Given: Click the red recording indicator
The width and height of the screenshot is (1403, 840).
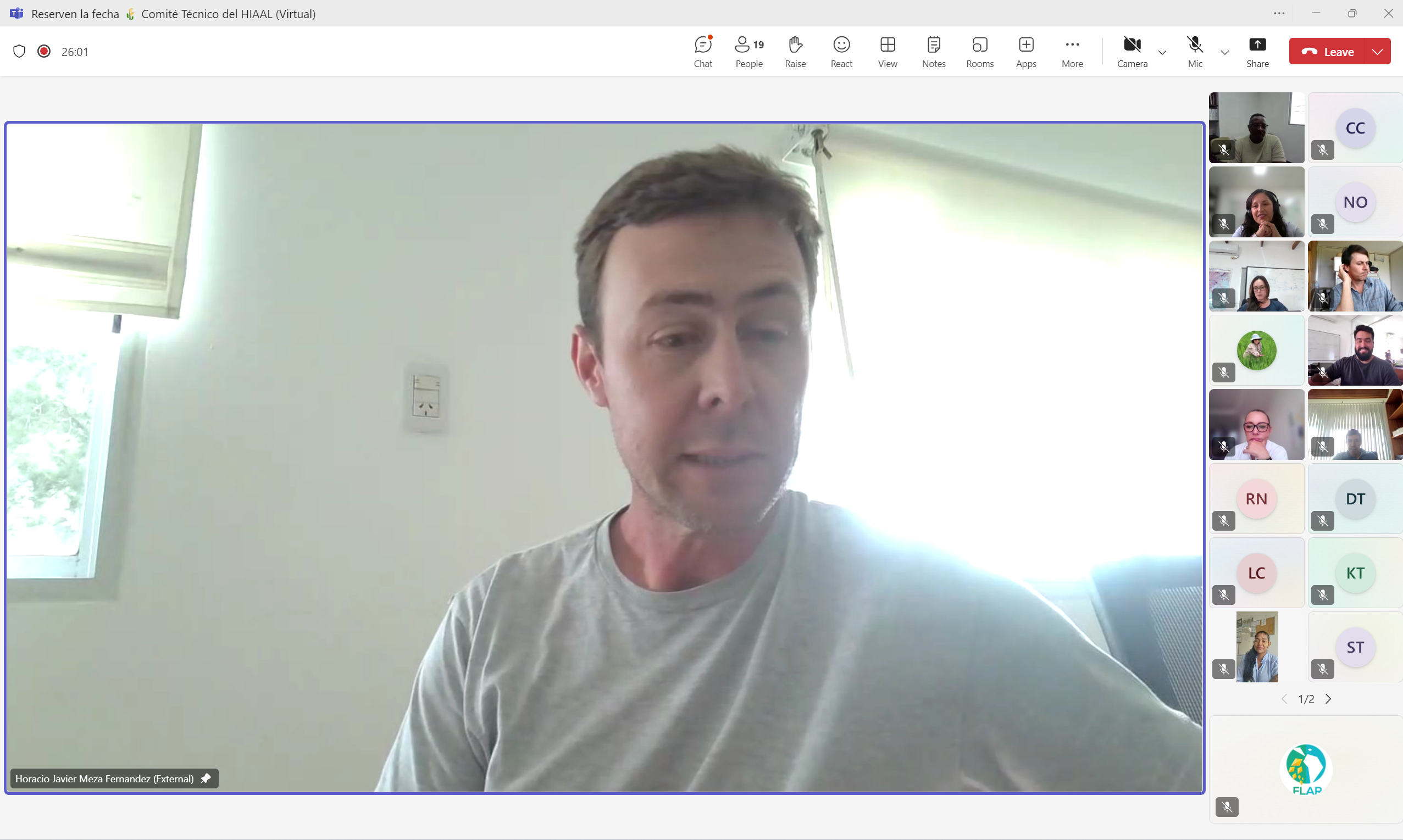Looking at the screenshot, I should [43, 52].
